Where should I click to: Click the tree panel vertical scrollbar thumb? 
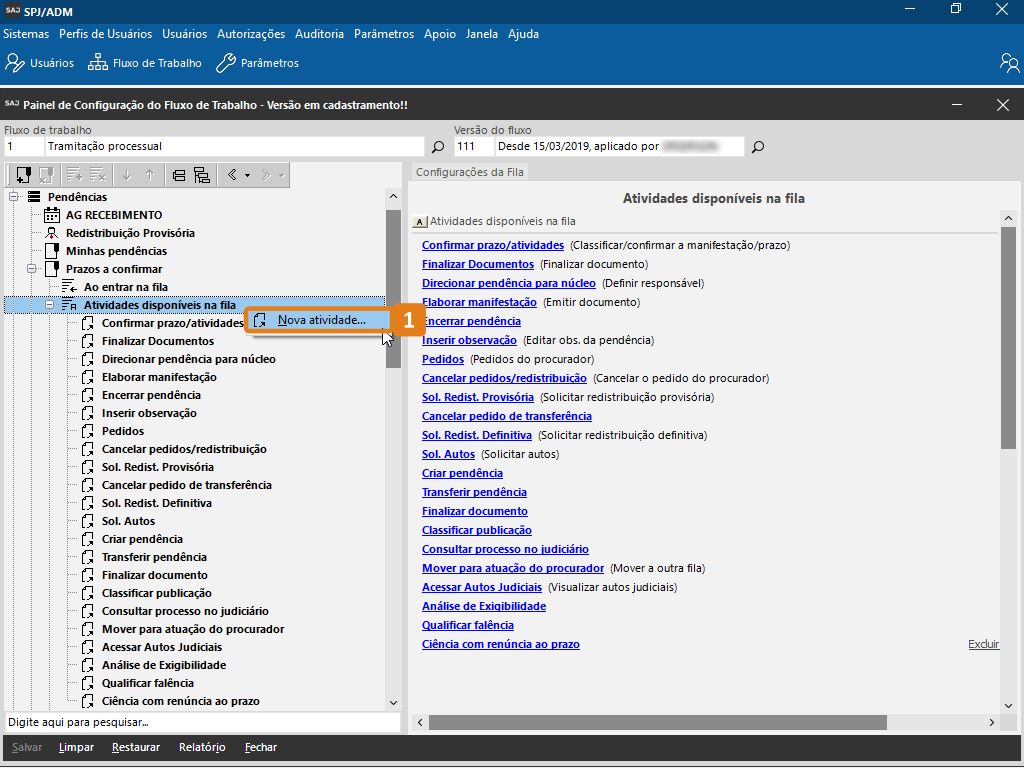tap(393, 289)
